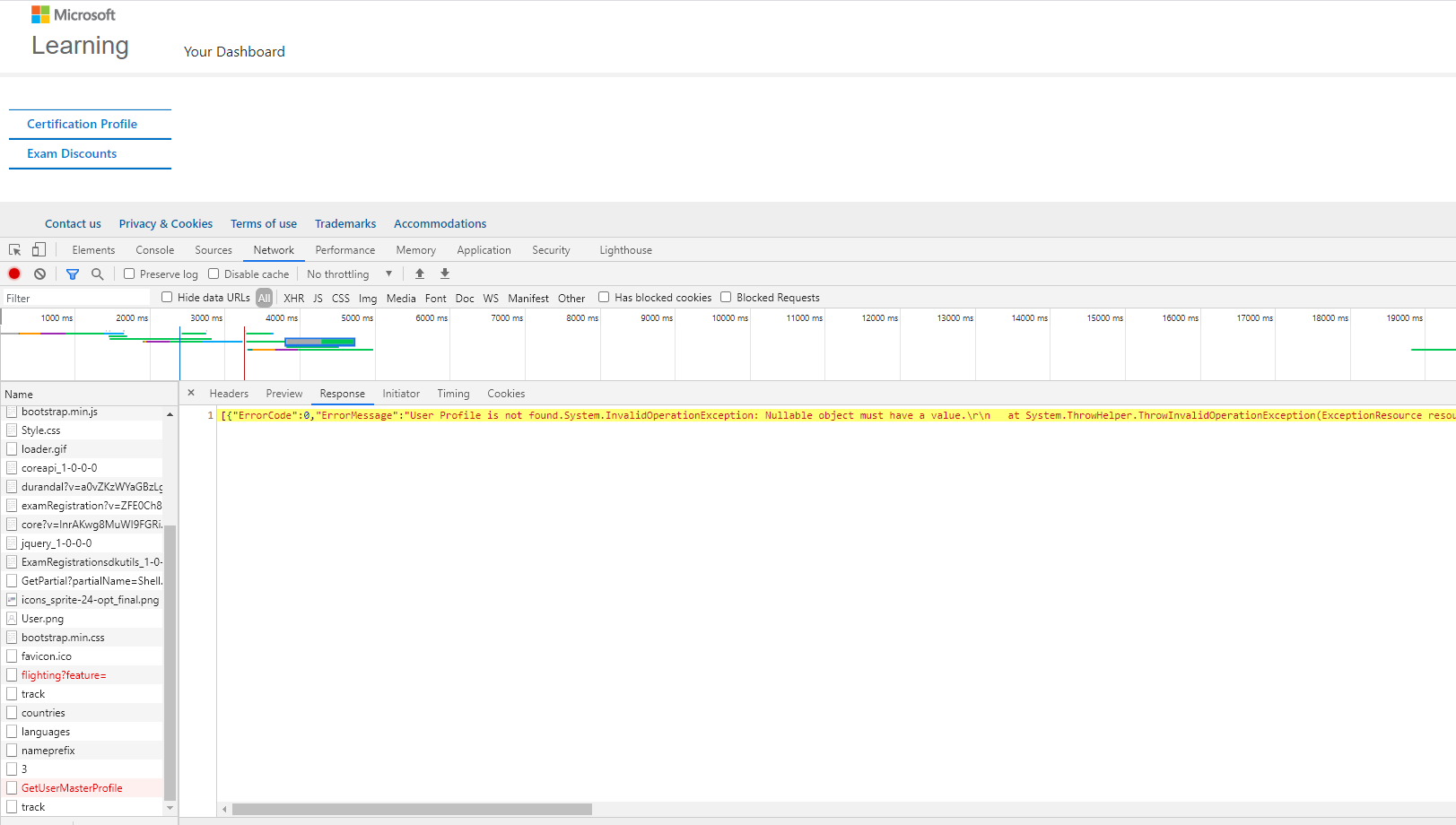1456x825 pixels.
Task: Stop recording network log with red button
Action: tap(14, 274)
